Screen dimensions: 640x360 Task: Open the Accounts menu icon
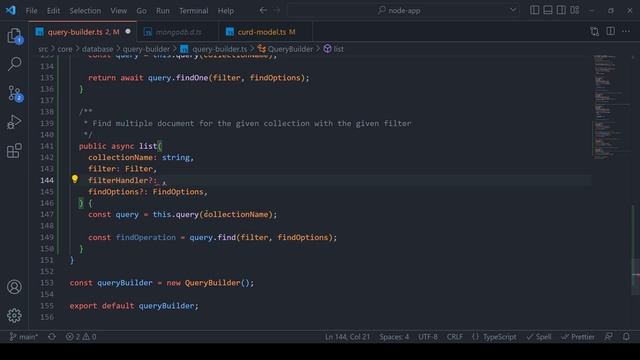[14, 287]
